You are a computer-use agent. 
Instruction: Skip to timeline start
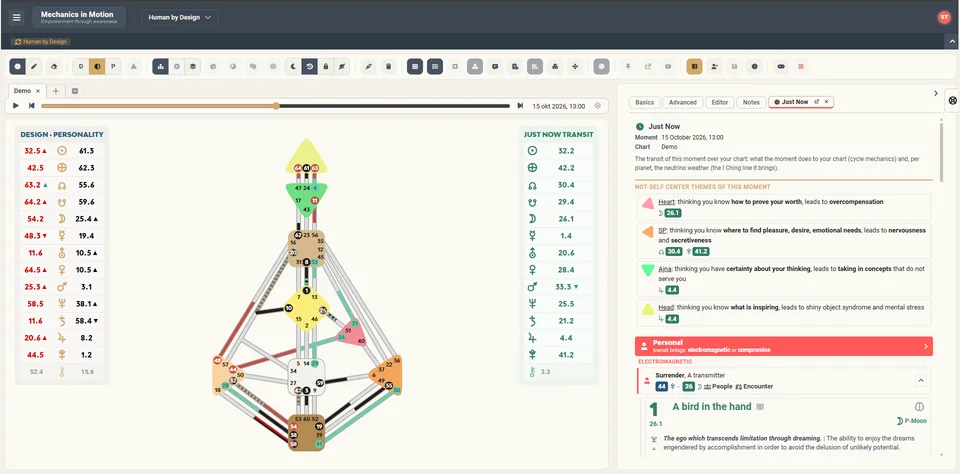pos(31,105)
